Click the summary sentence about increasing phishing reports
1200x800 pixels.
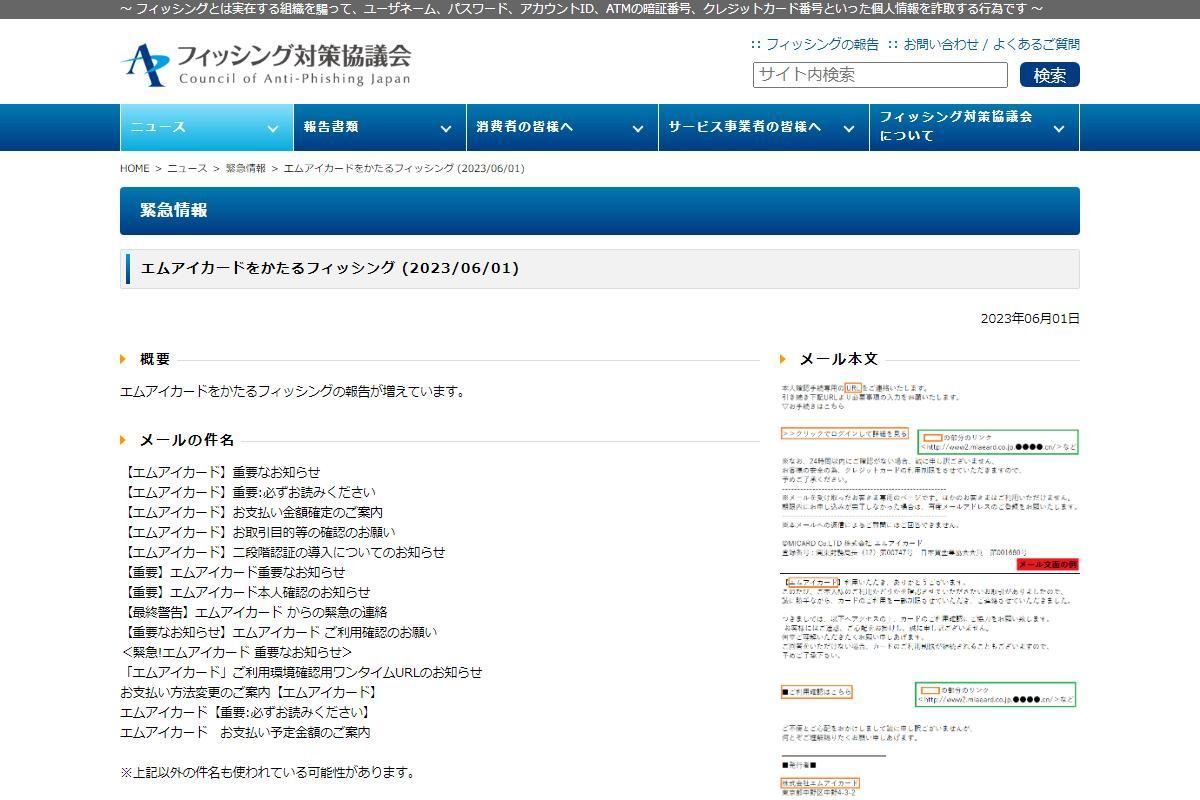pos(293,391)
